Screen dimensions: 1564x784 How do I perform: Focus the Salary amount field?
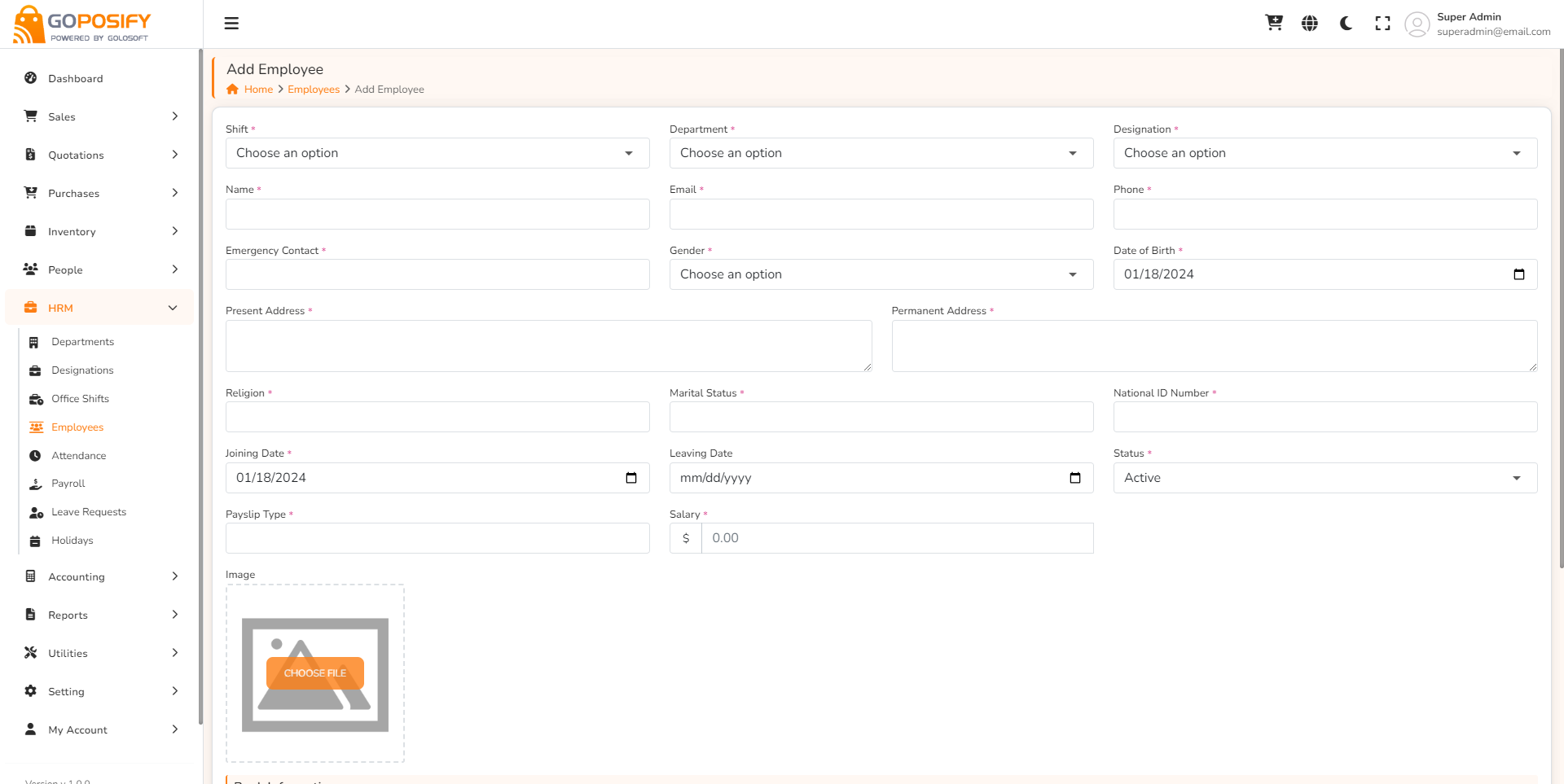coord(897,538)
